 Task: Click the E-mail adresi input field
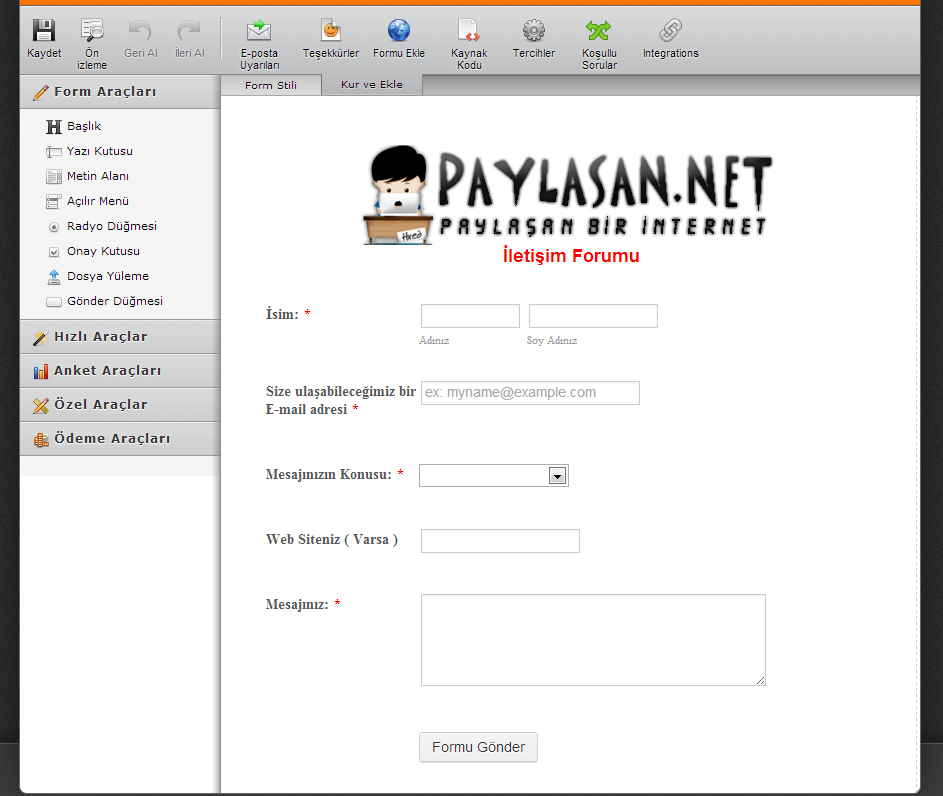(530, 393)
